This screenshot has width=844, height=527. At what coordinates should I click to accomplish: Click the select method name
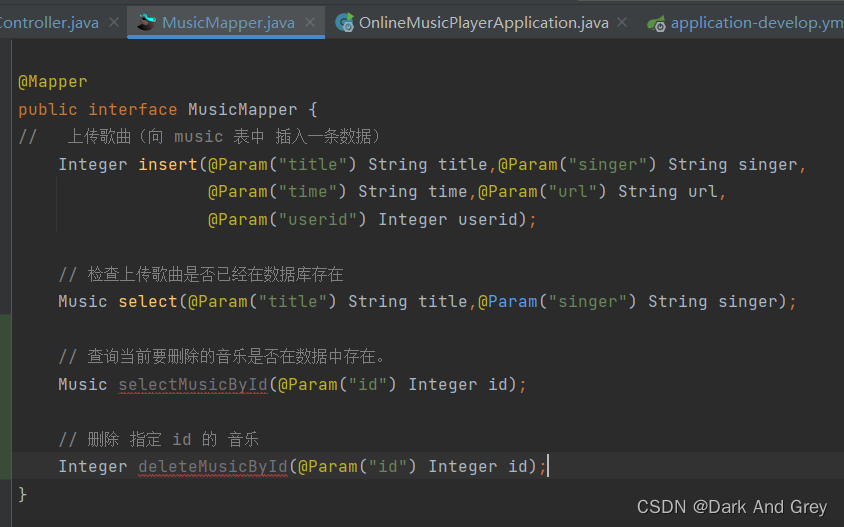coord(148,301)
